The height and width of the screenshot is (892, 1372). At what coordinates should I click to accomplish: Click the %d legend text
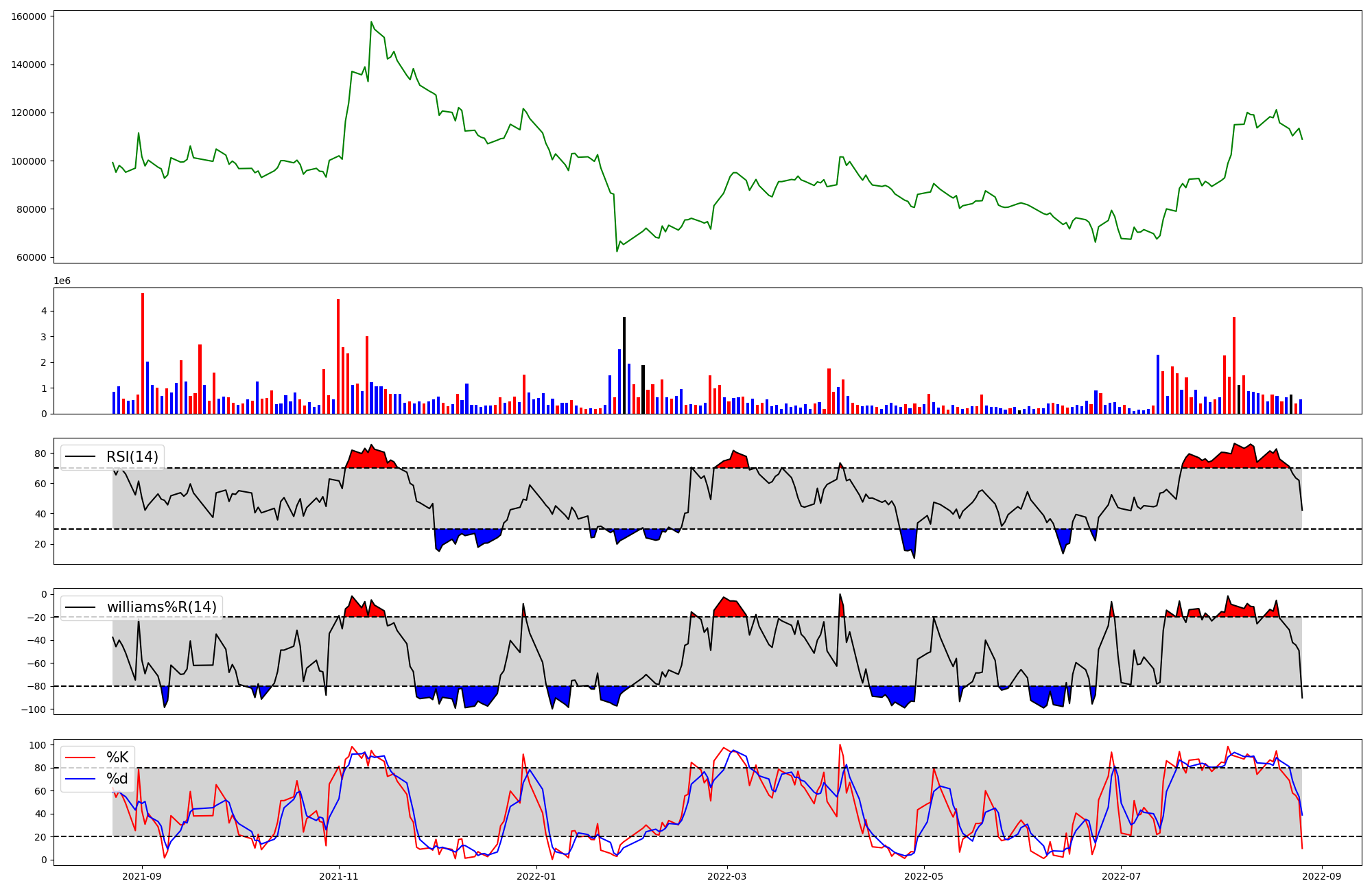click(117, 779)
